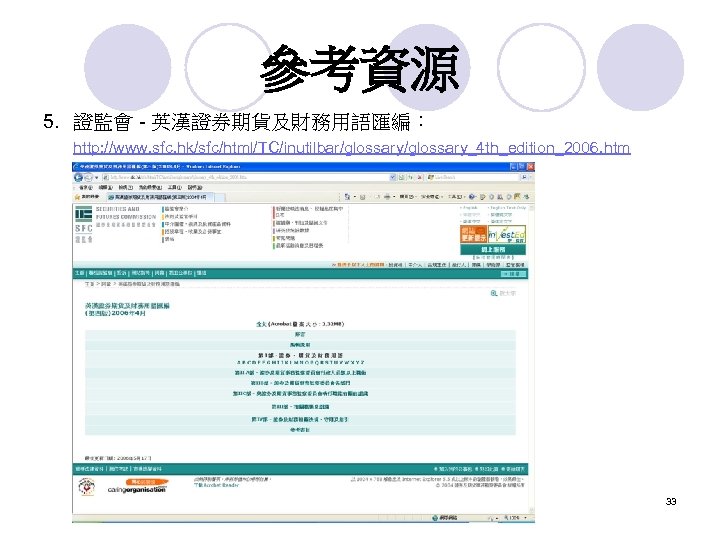
Task: Click the Home icon in the command bar
Action: pyautogui.click(x=348, y=197)
